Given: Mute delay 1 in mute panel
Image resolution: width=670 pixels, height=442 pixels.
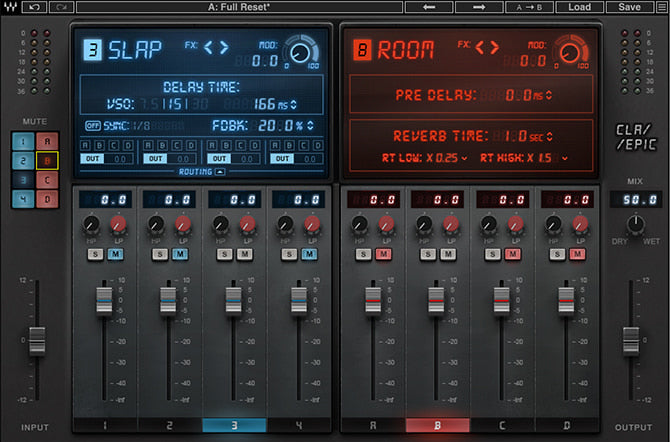Looking at the screenshot, I should tap(23, 141).
